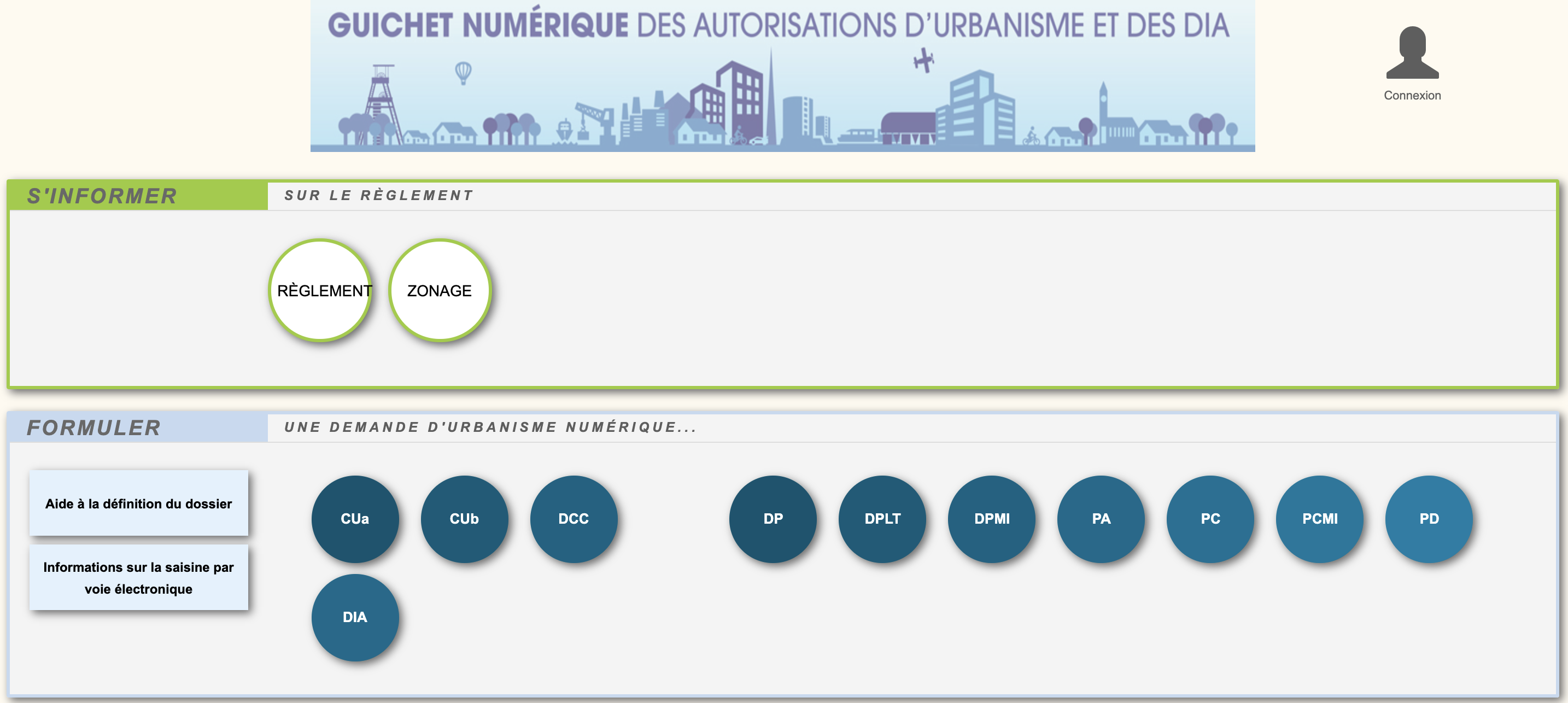Select the CUb request circle
Viewport: 1568px width, 703px height.
tap(464, 519)
